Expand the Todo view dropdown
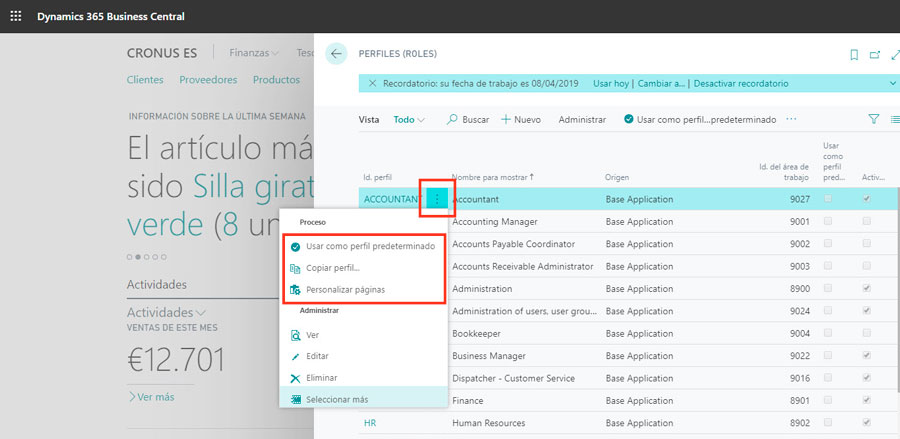900x439 pixels. pyautogui.click(x=409, y=119)
